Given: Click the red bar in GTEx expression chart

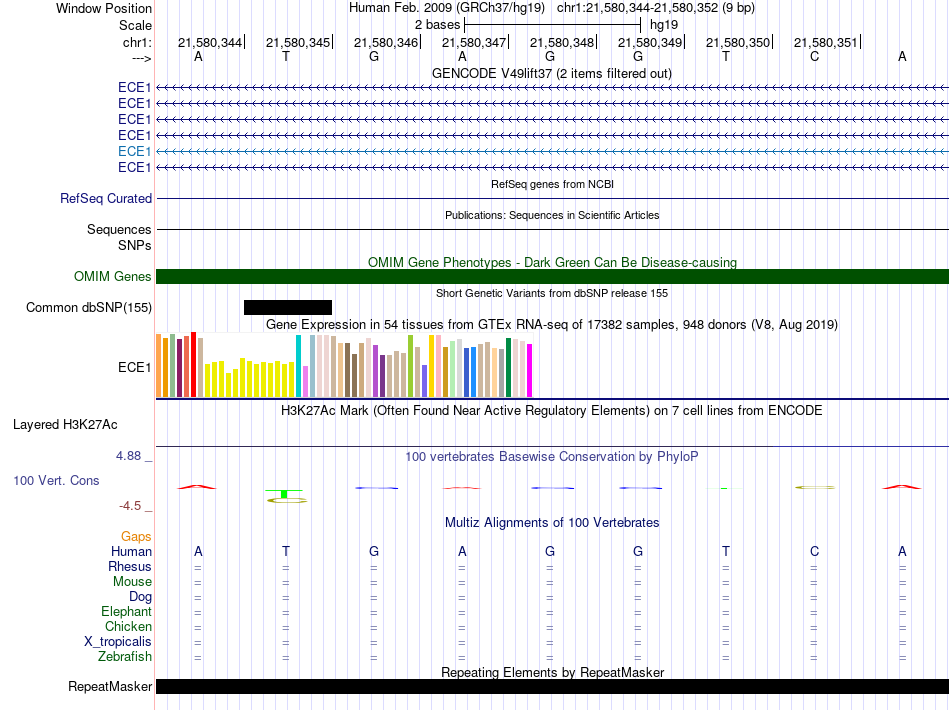Looking at the screenshot, I should pyautogui.click(x=193, y=364).
